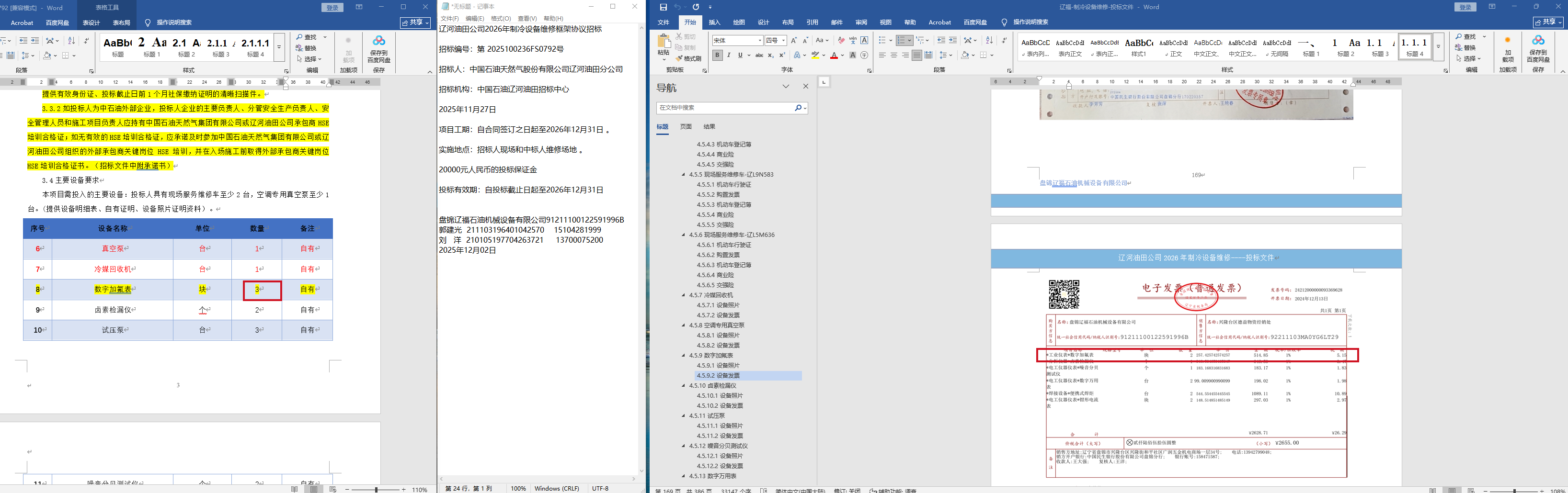The height and width of the screenshot is (493, 1568).
Task: Apply character border in right Word ribbon
Action: click(864, 40)
